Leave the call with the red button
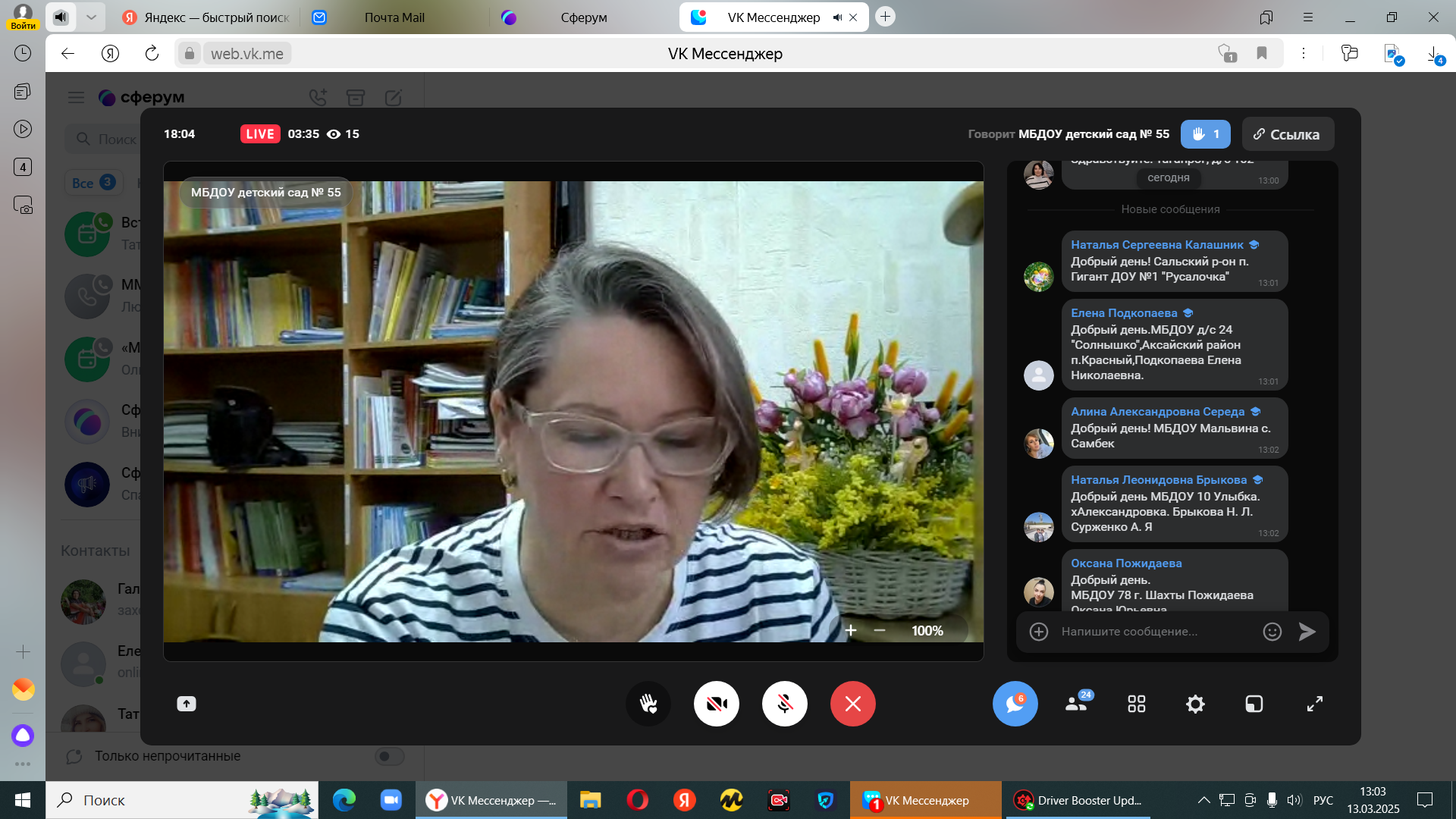 853,704
